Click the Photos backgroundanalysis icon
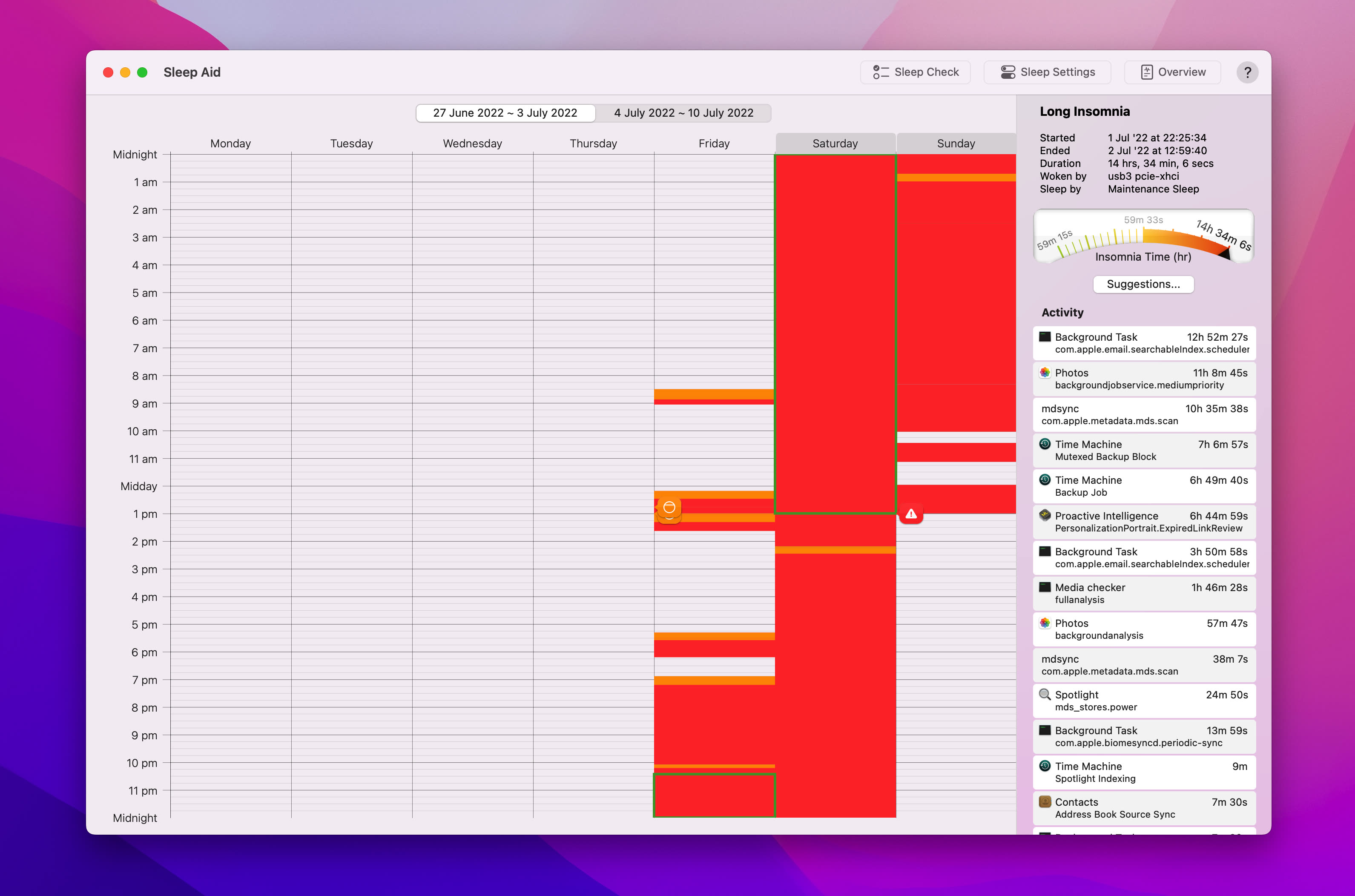The image size is (1355, 896). click(x=1045, y=623)
